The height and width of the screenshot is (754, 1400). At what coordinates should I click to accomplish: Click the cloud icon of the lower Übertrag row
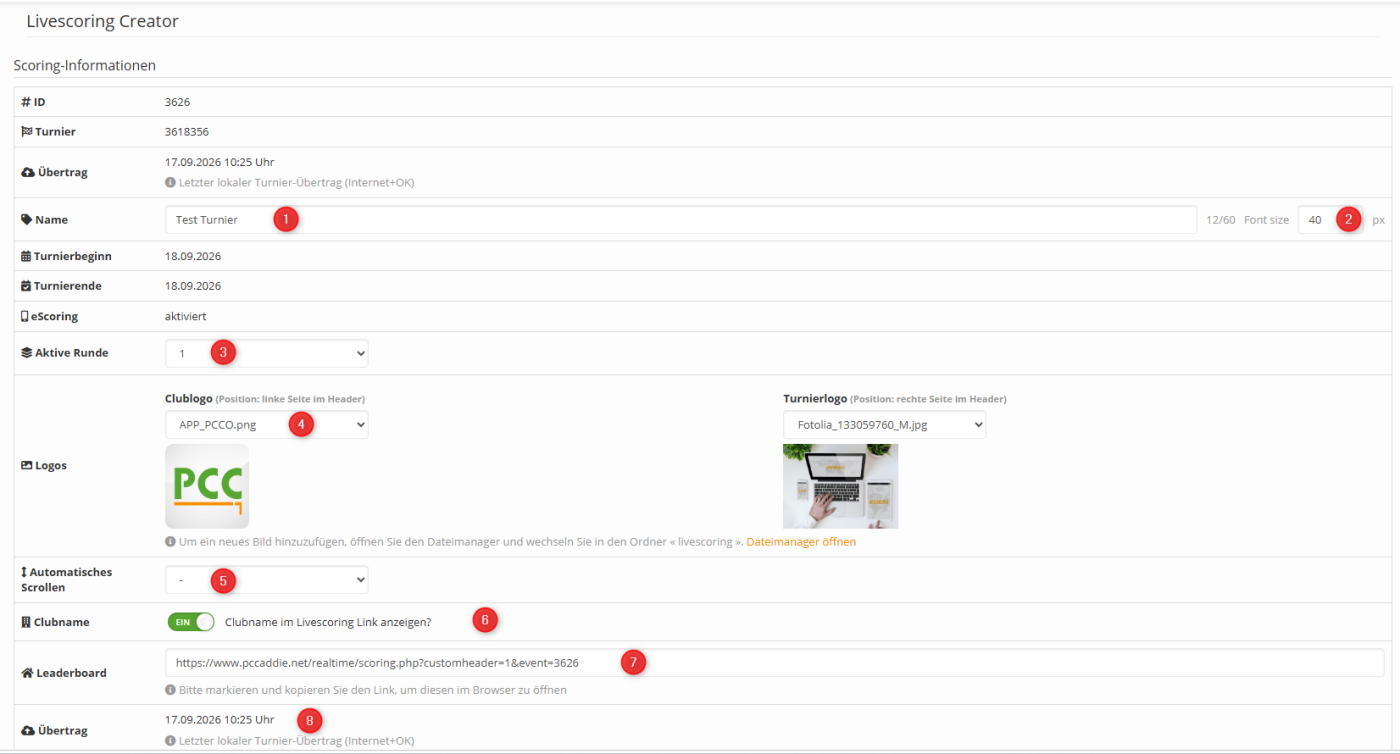(27, 730)
